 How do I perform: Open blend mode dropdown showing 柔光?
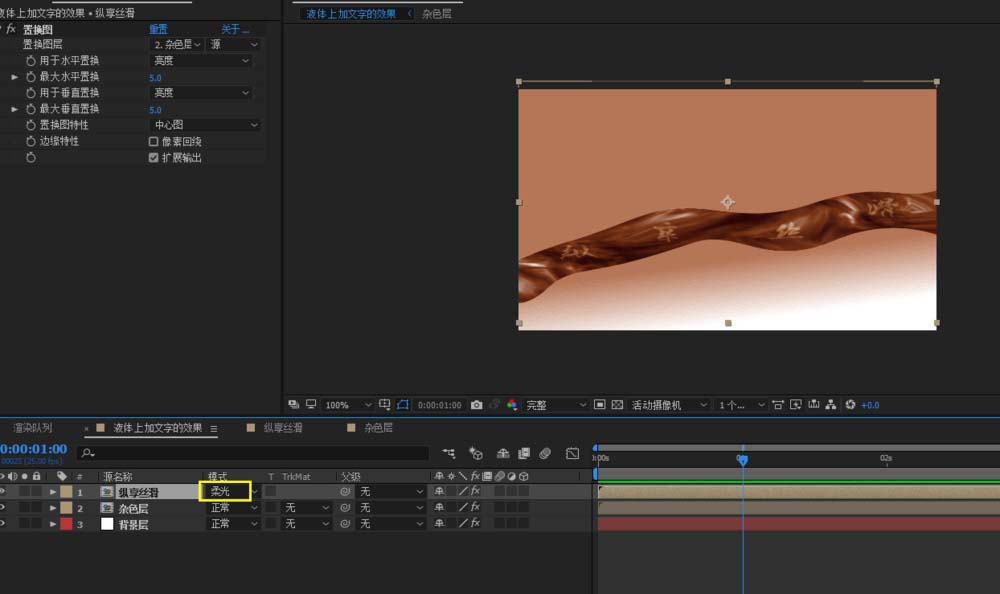225,492
